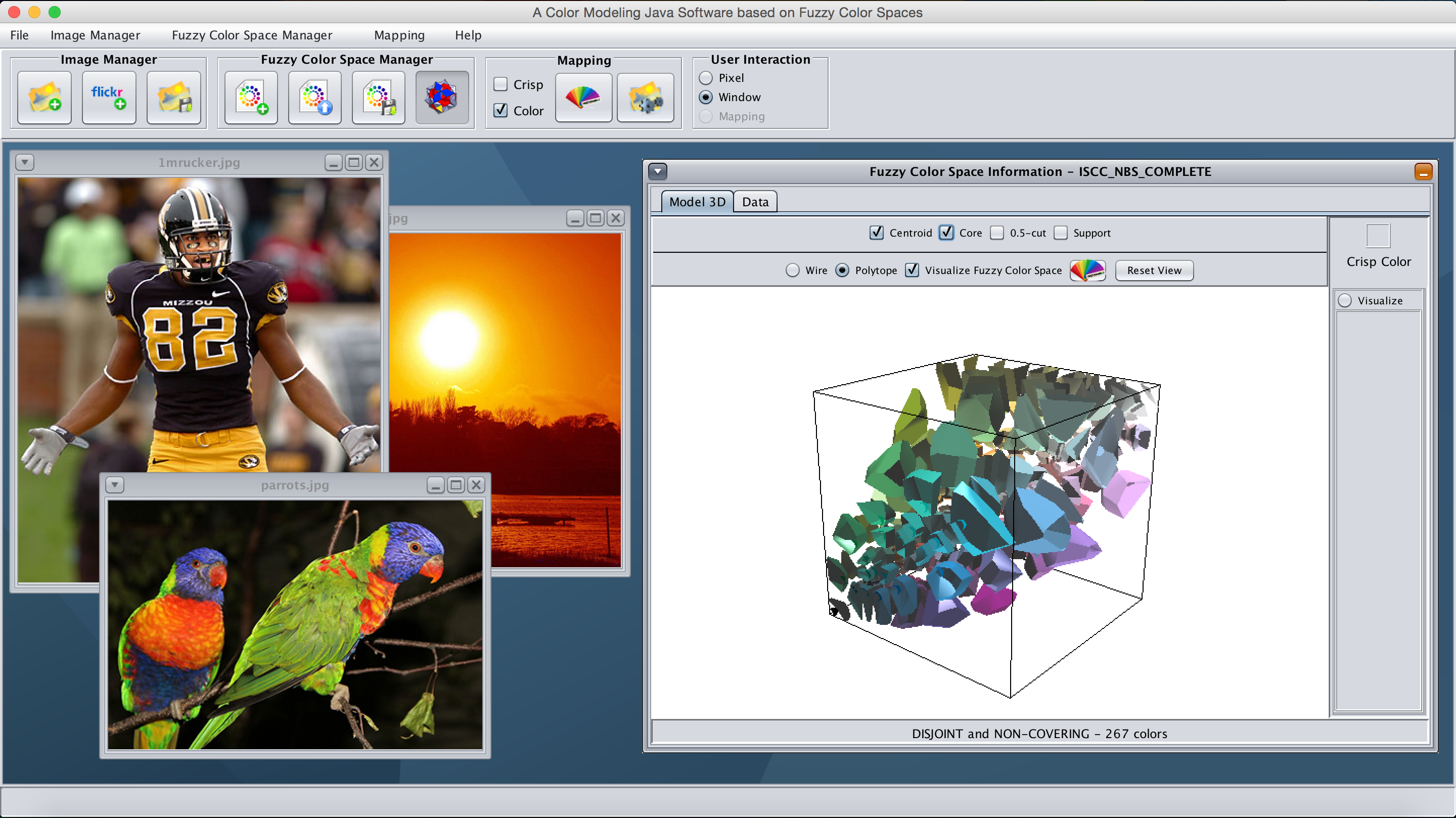Click the 1mrucker.jpg title bar

pos(199,163)
